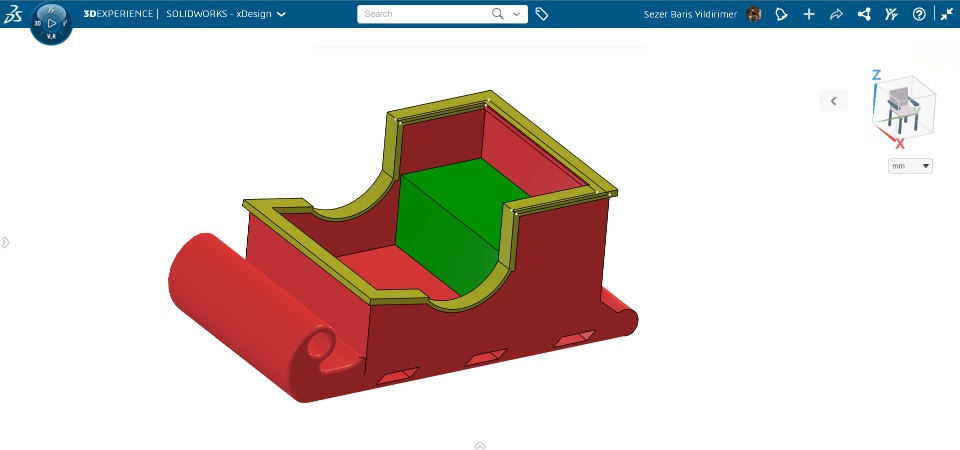Collapse the view panel with left chevron
This screenshot has height=450, width=960.
pyautogui.click(x=833, y=101)
